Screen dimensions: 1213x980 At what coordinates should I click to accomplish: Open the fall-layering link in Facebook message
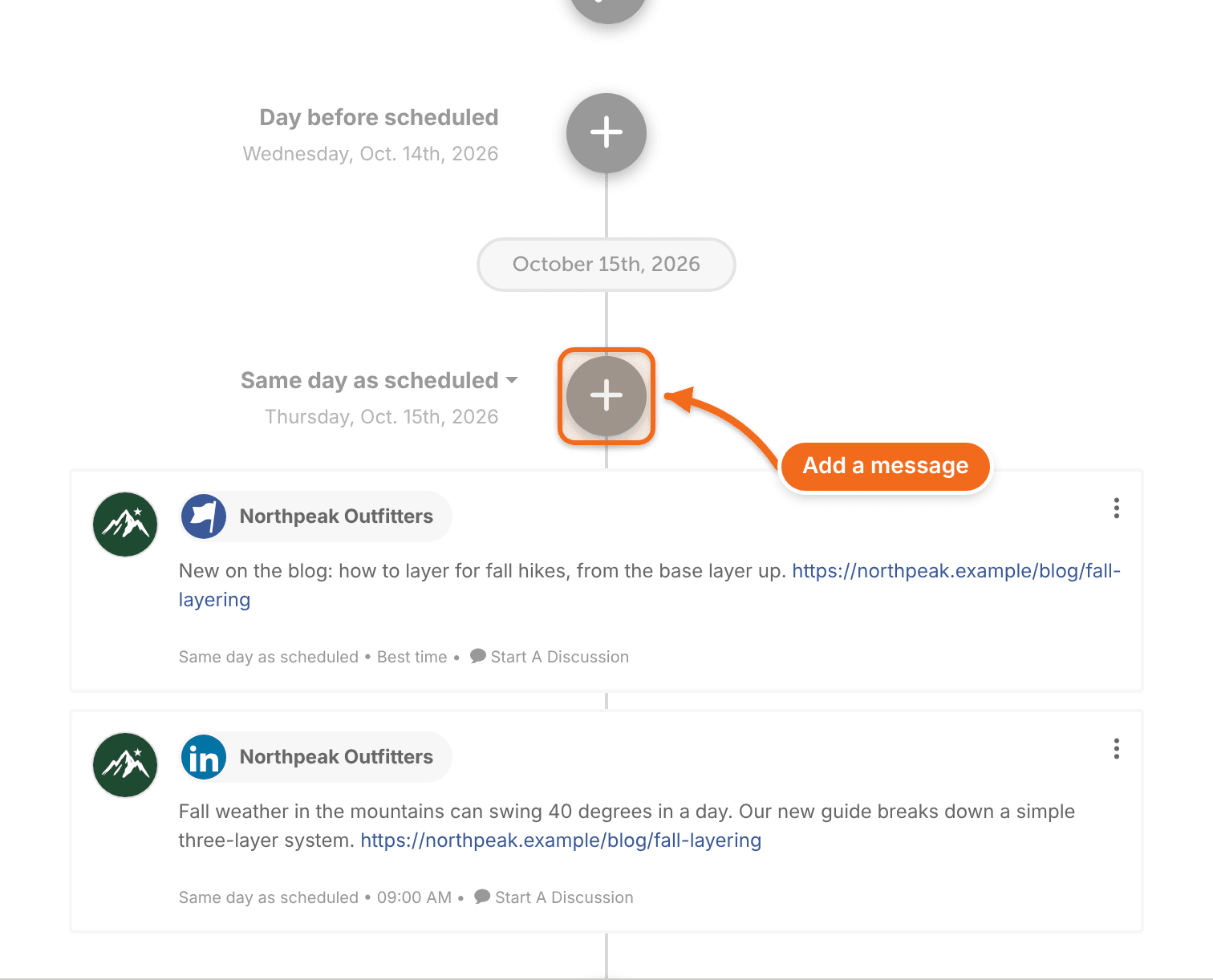coord(956,571)
